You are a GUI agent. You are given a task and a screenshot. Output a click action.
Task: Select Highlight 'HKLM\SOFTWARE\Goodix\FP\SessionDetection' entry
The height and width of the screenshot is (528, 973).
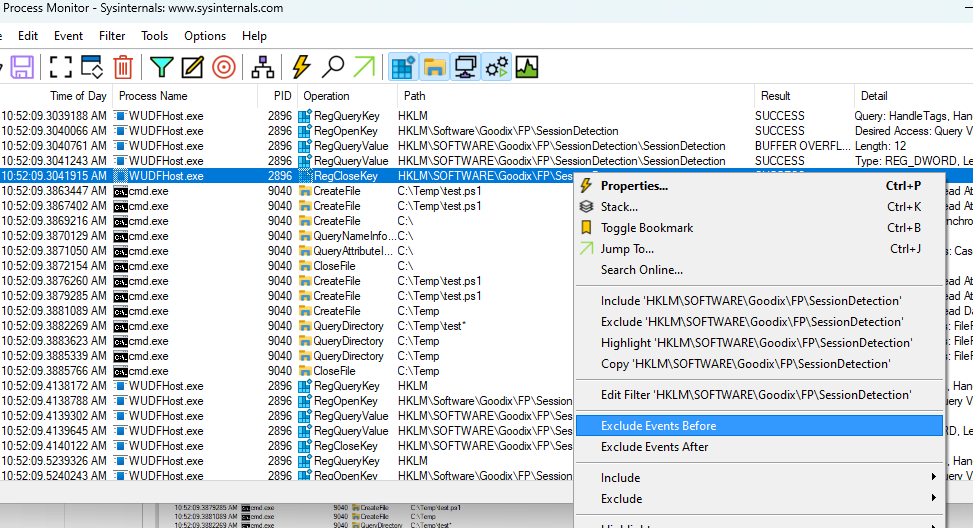point(760,343)
